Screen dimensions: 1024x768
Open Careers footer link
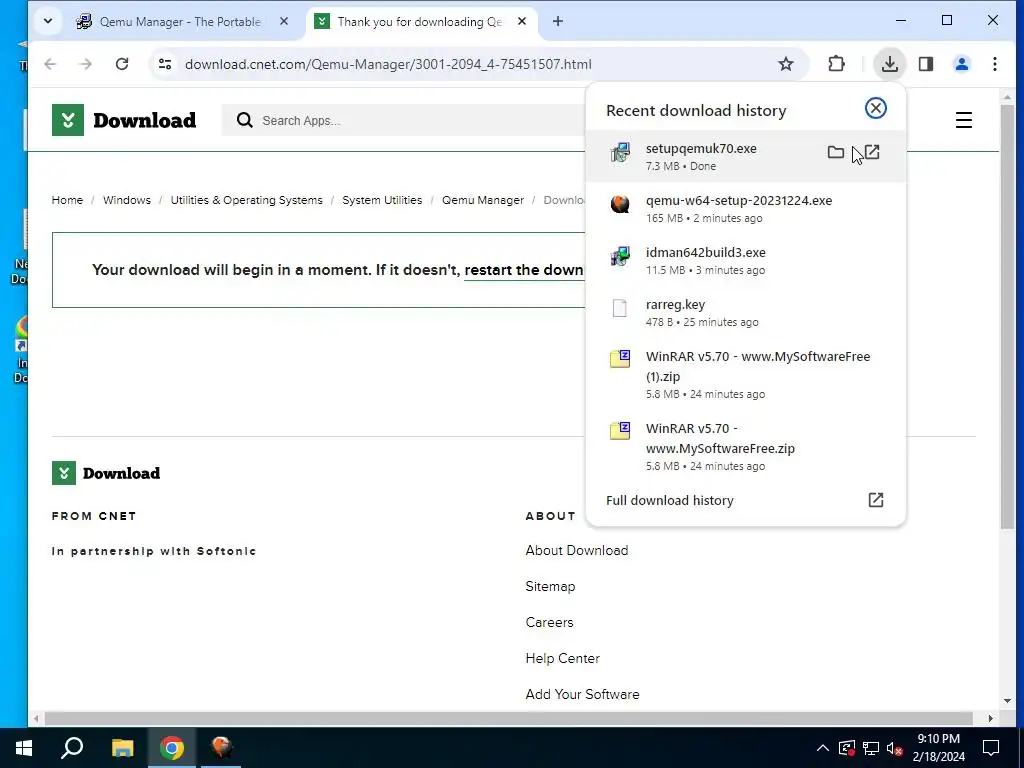click(x=549, y=622)
